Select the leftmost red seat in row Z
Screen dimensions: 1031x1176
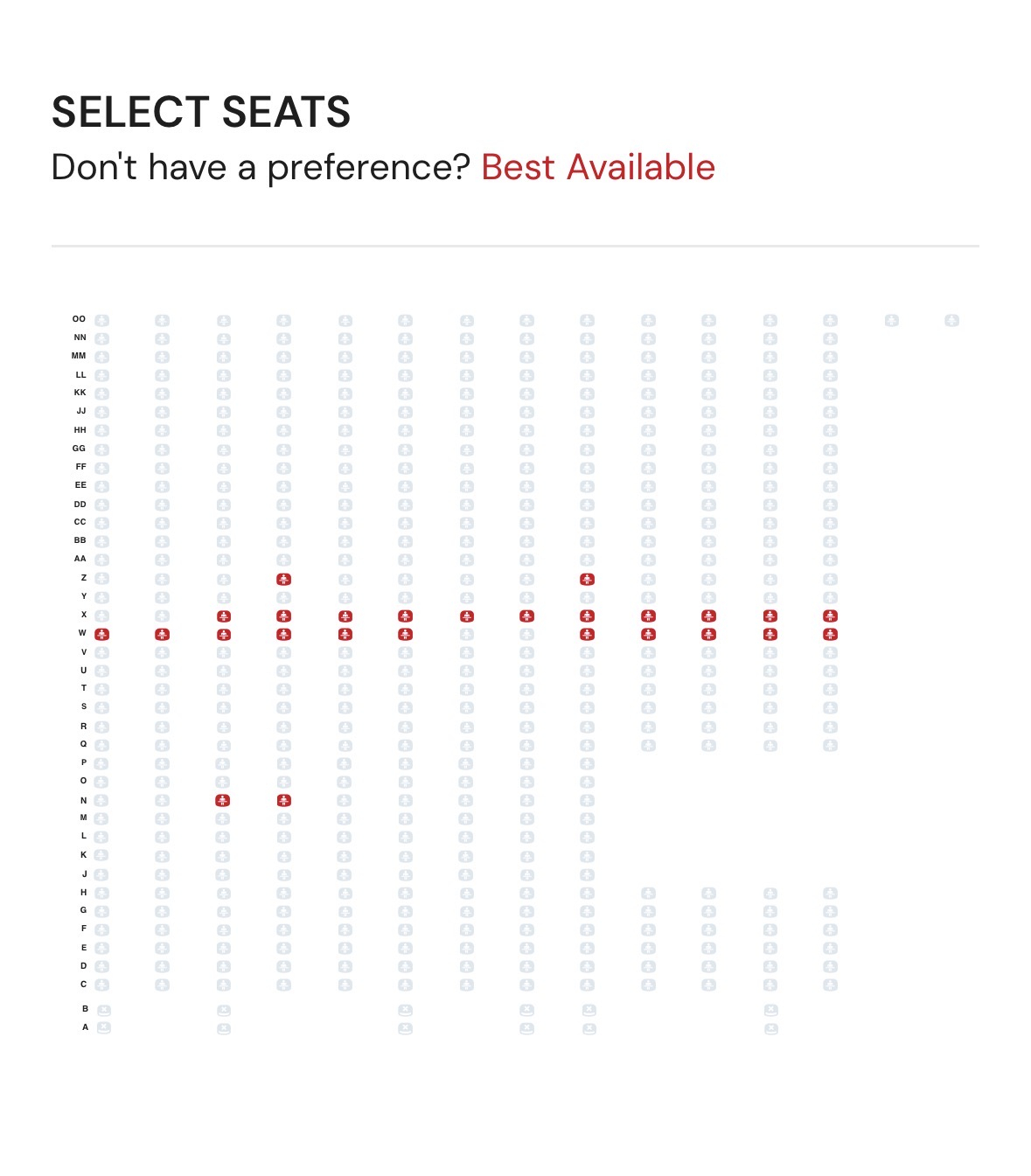pyautogui.click(x=283, y=579)
